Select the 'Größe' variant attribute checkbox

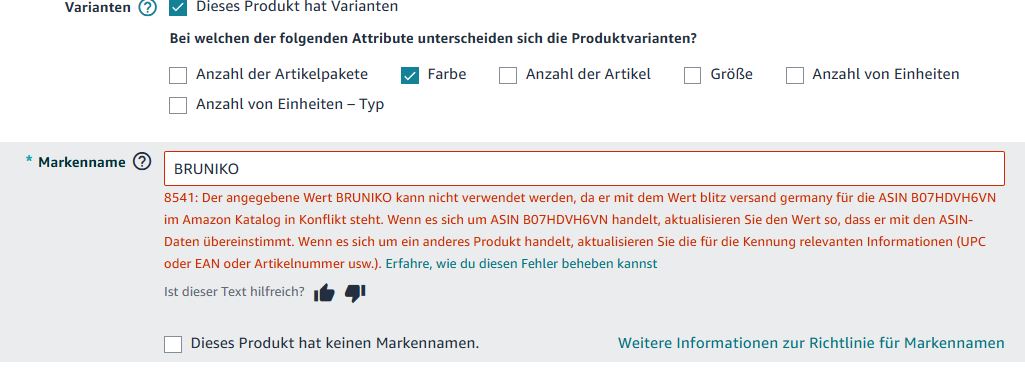693,75
